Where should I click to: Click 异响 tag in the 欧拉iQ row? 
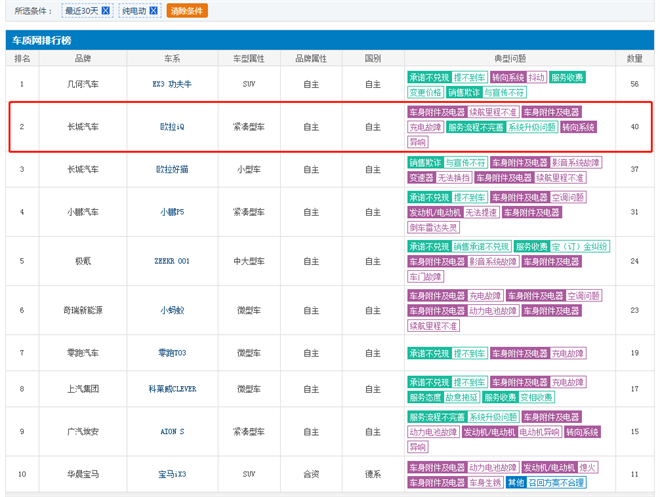pyautogui.click(x=418, y=142)
